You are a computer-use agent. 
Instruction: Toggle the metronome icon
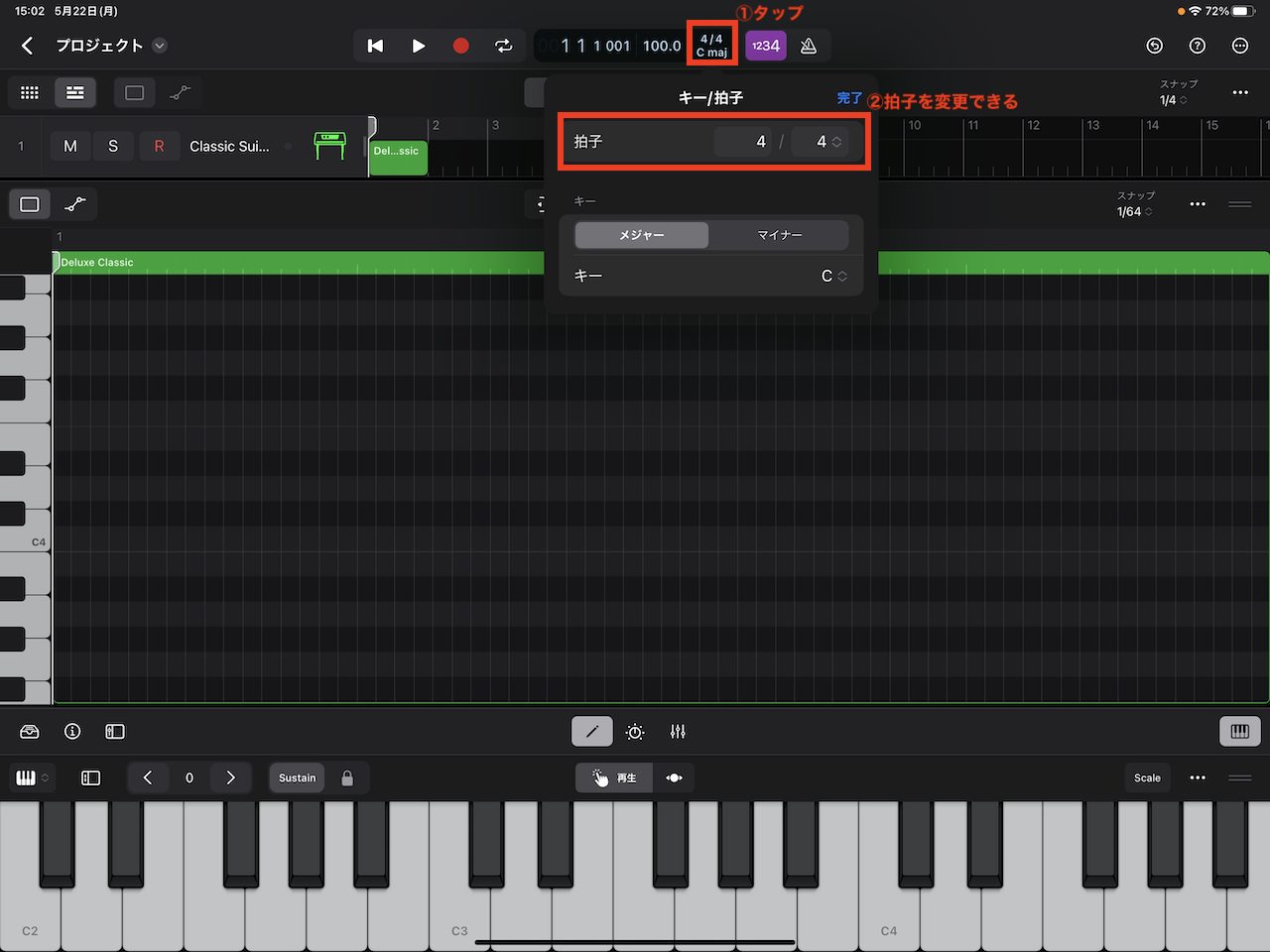coord(809,46)
